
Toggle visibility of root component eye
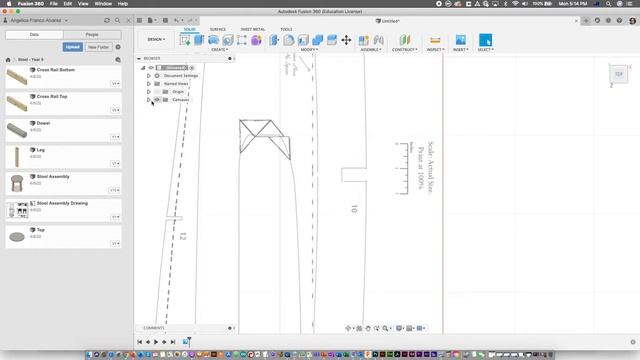[151, 68]
